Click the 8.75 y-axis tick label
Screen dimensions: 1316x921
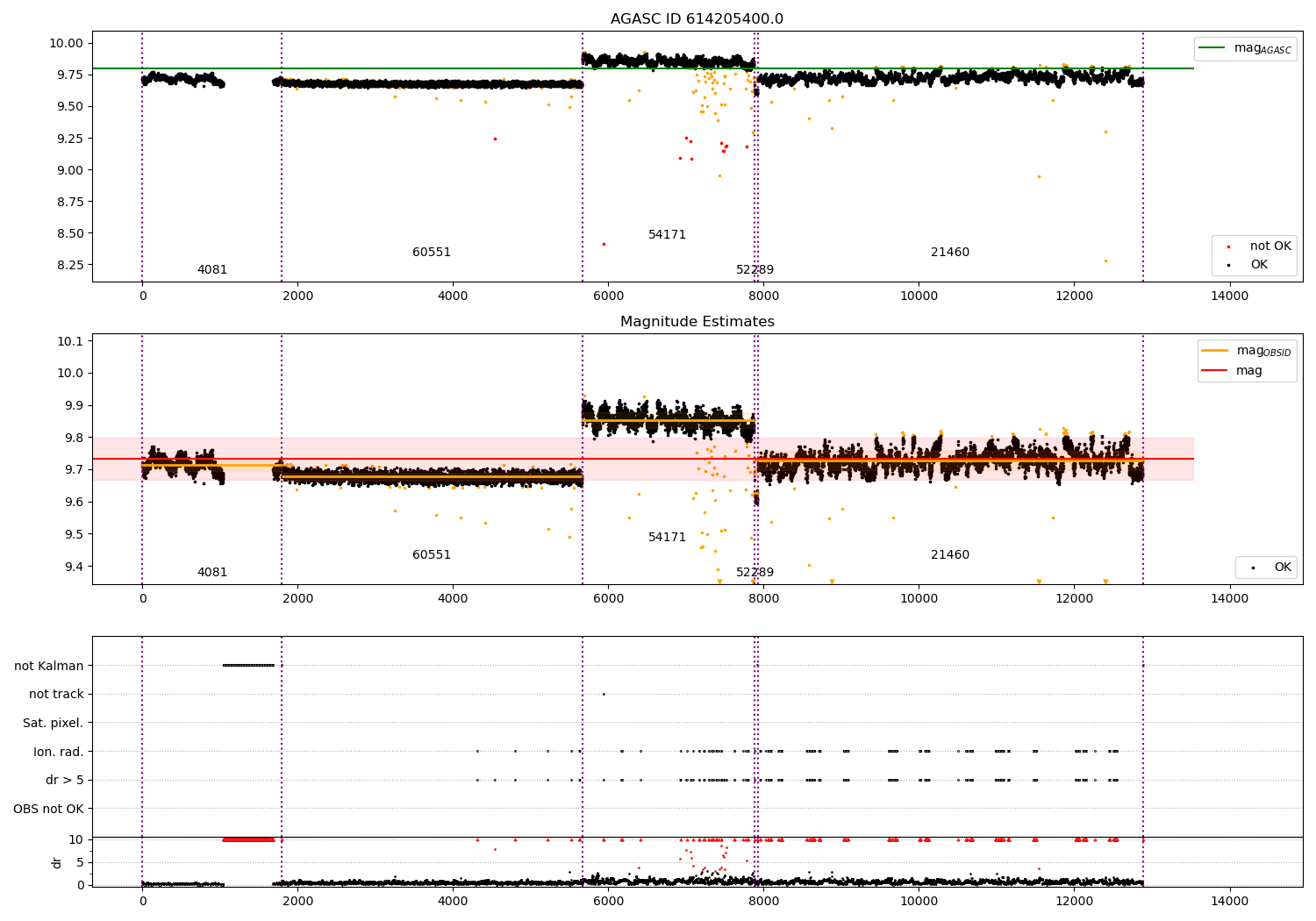point(68,201)
